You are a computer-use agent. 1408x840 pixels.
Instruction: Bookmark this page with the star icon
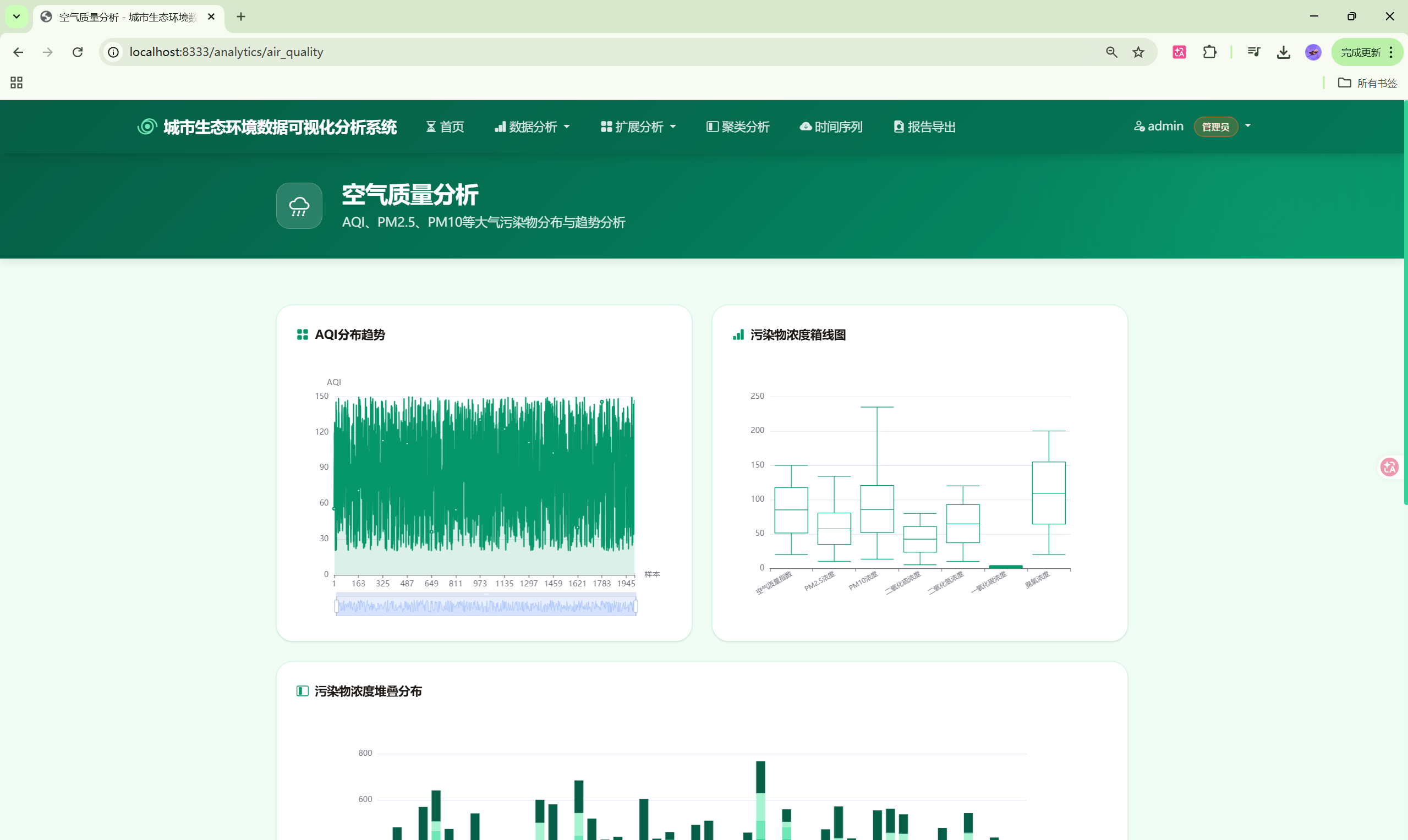1138,52
